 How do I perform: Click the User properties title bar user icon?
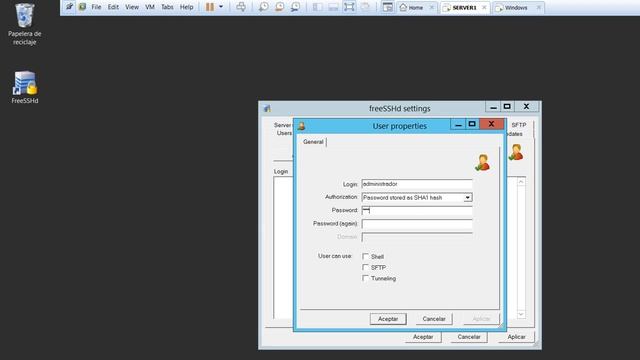click(302, 126)
